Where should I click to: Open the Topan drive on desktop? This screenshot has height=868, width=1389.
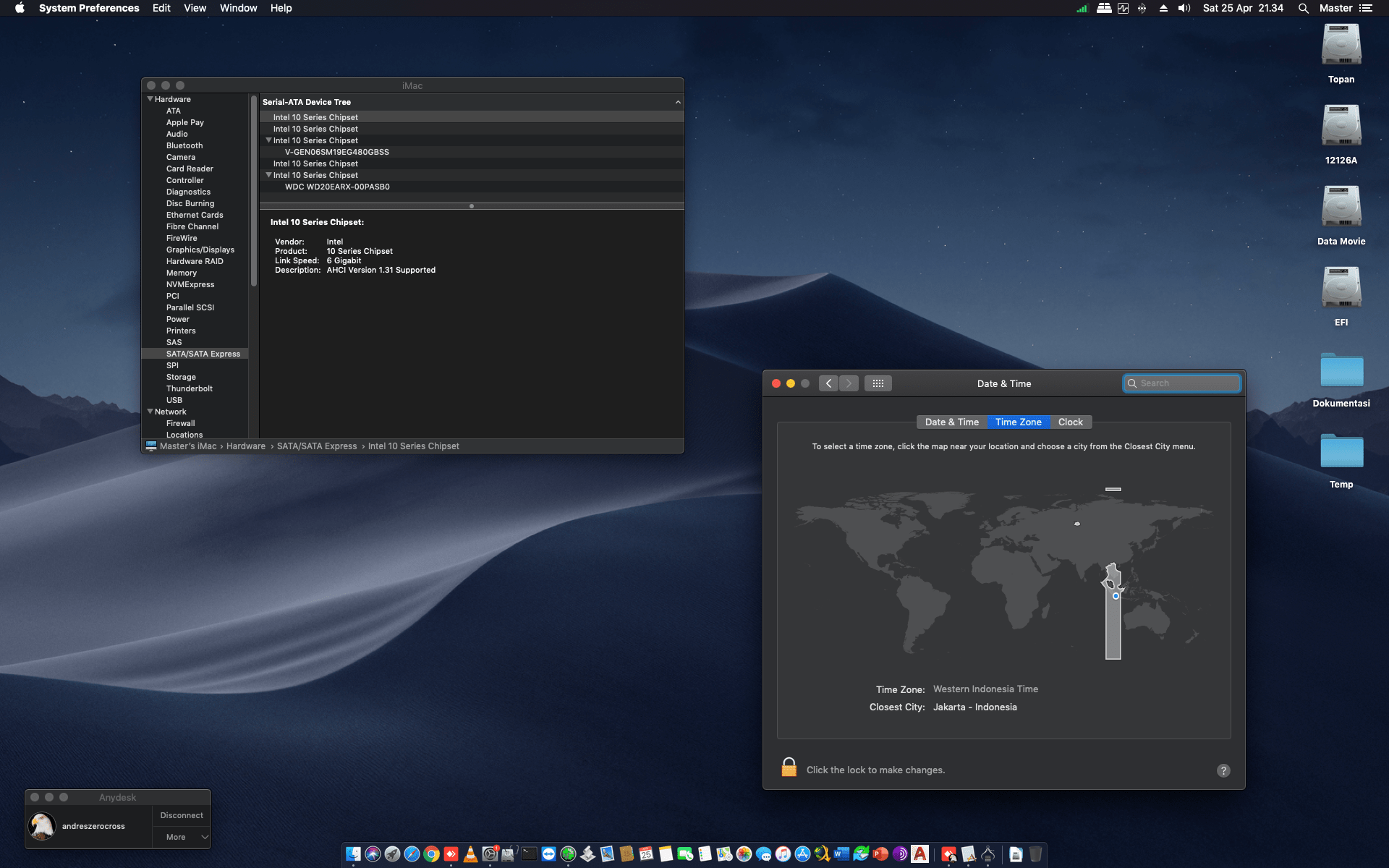(1341, 45)
